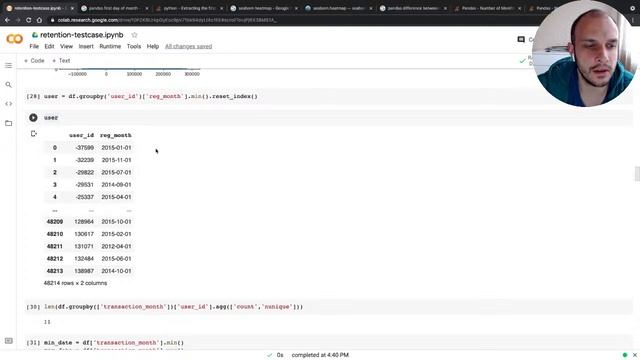This screenshot has height=360, width=640.
Task: Star the retention-testcase.ipynb notebook
Action: point(134,35)
